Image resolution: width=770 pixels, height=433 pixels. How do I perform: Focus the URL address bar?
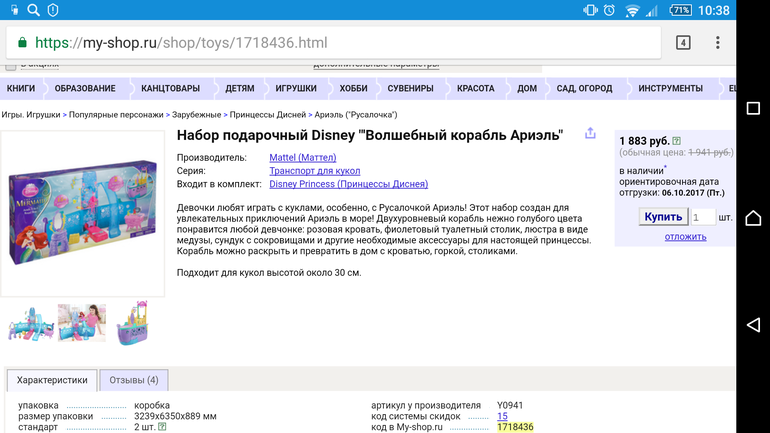333,43
